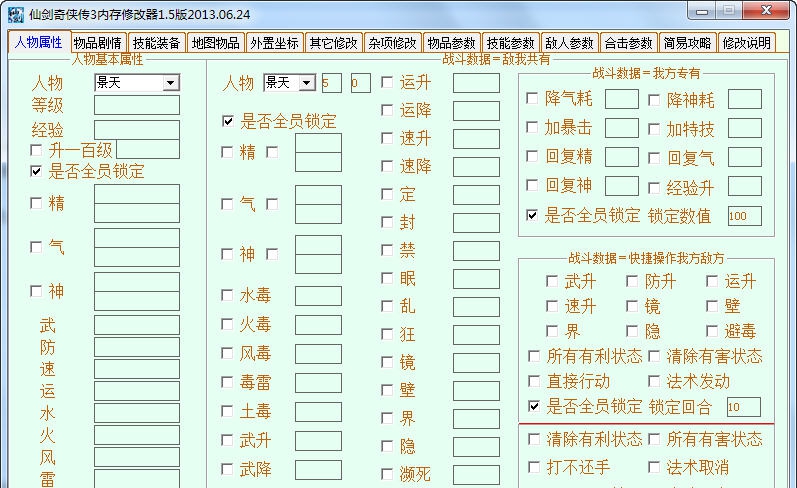Click the 等级 input field
The width and height of the screenshot is (797, 488).
[x=137, y=105]
